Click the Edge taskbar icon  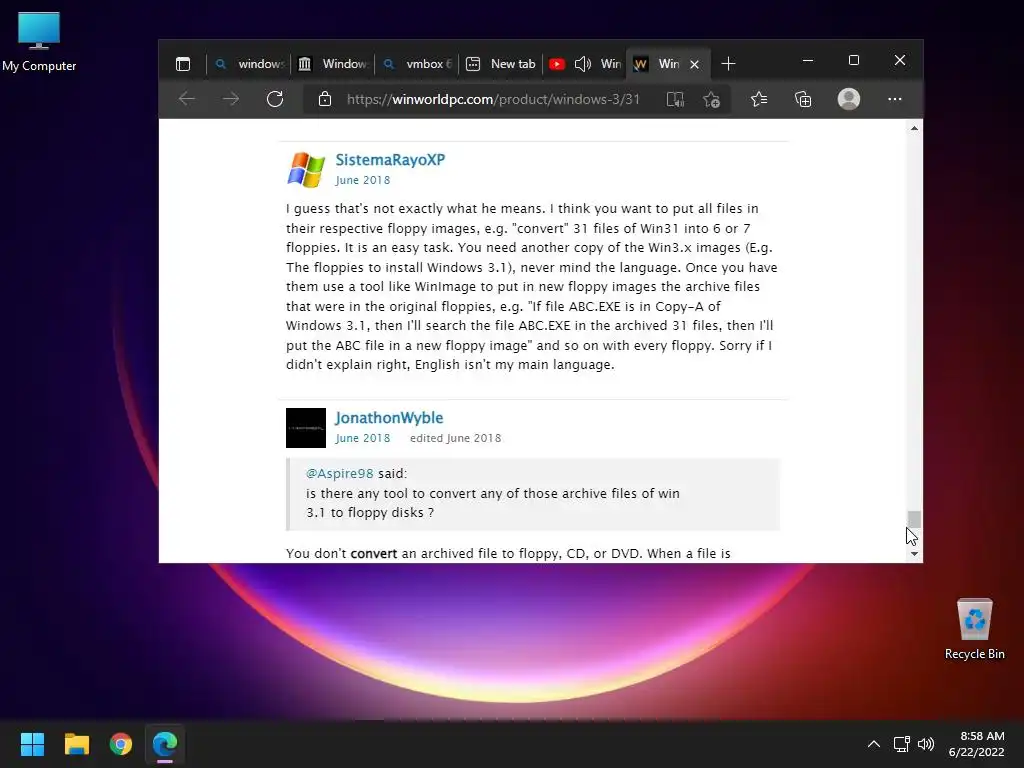coord(165,744)
